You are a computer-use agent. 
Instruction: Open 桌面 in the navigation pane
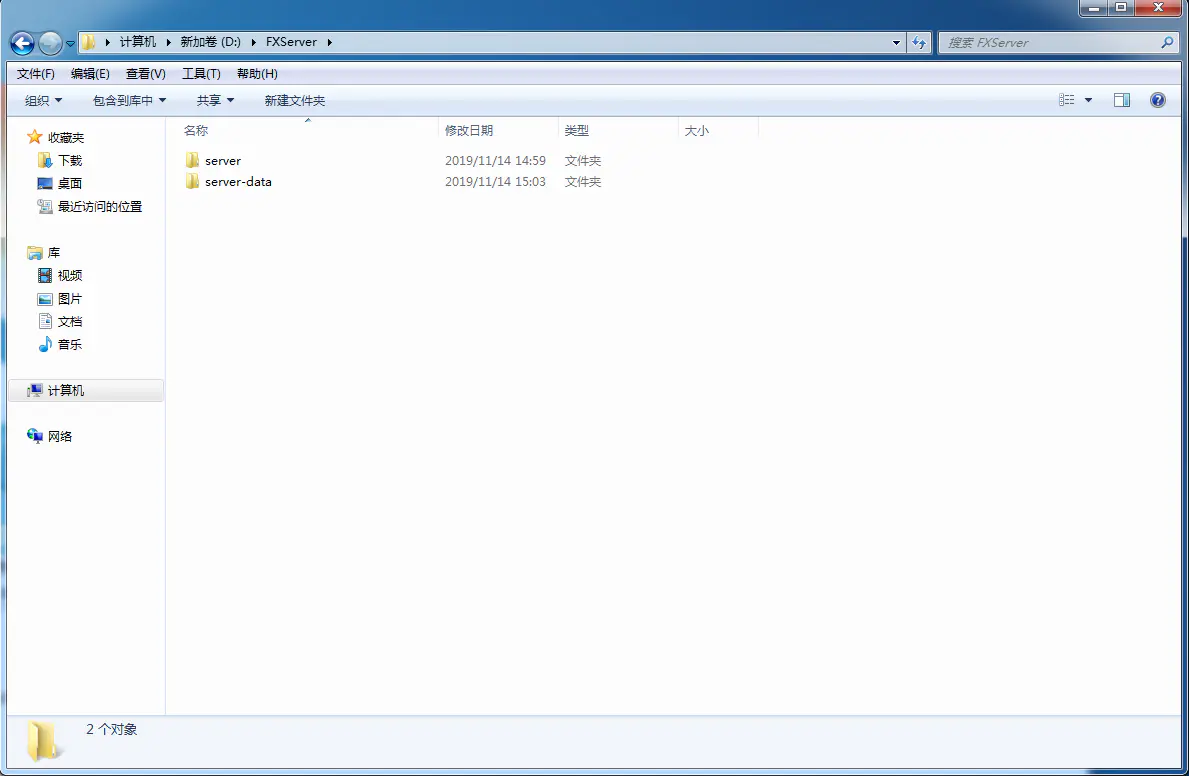coord(70,184)
